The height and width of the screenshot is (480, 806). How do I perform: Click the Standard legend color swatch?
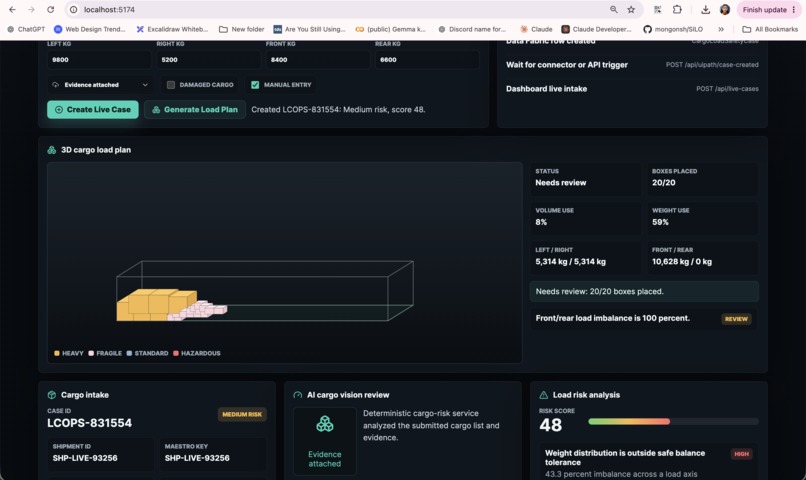coord(129,353)
